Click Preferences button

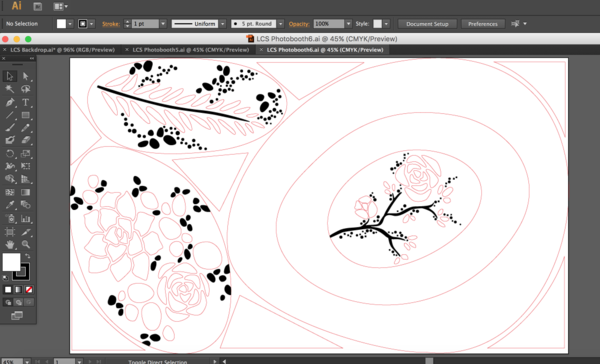483,24
